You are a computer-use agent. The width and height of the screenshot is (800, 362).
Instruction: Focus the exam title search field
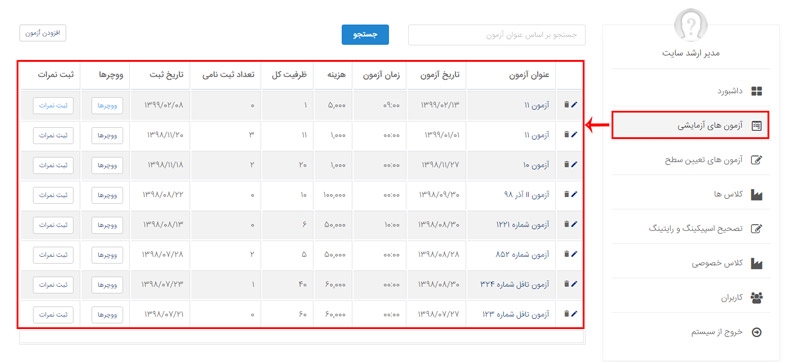pos(497,35)
